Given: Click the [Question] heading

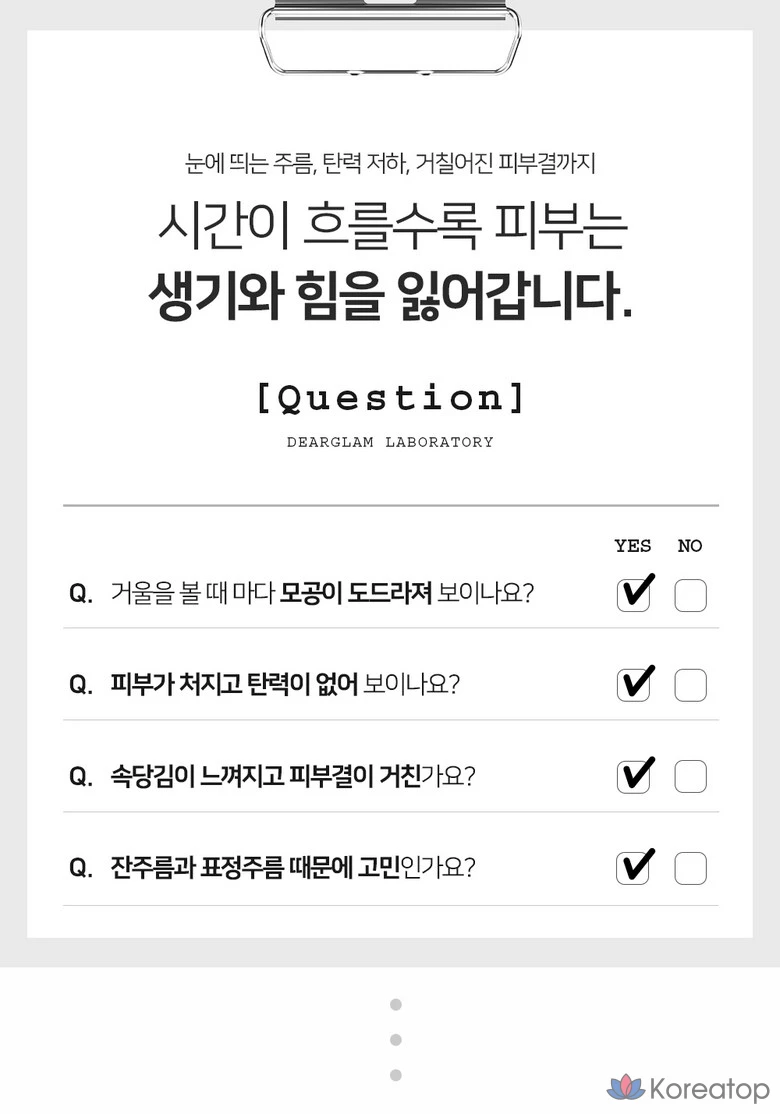Looking at the screenshot, I should (390, 399).
